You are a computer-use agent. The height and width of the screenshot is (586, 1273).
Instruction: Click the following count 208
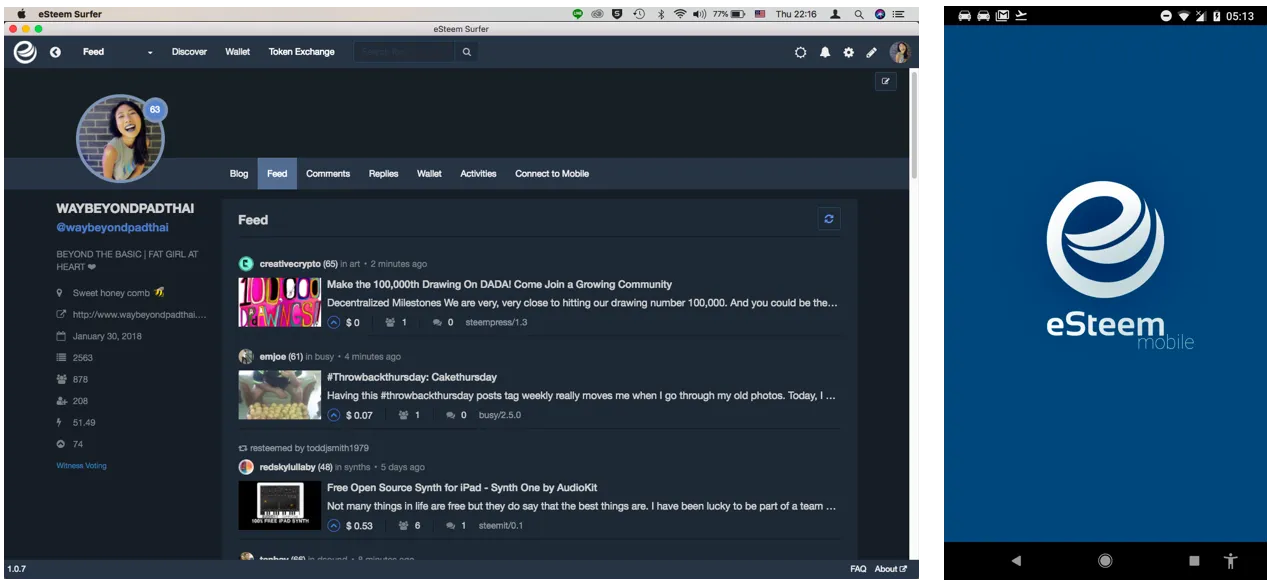point(80,401)
